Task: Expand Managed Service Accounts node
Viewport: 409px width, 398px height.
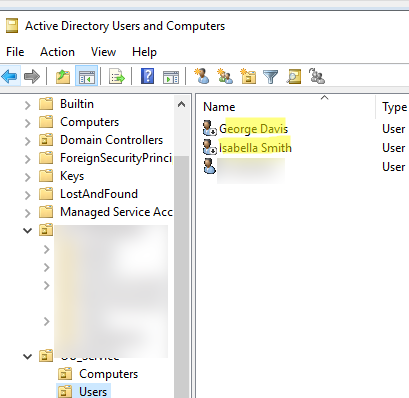Action: [28, 213]
